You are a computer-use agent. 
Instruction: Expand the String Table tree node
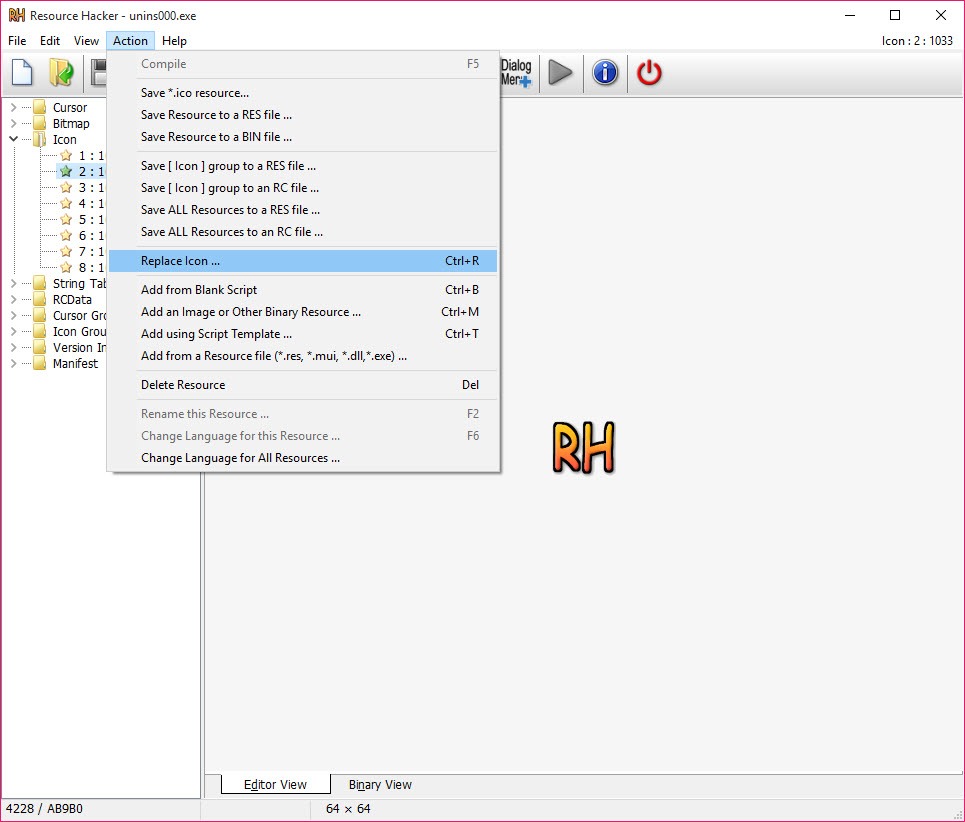[x=14, y=284]
